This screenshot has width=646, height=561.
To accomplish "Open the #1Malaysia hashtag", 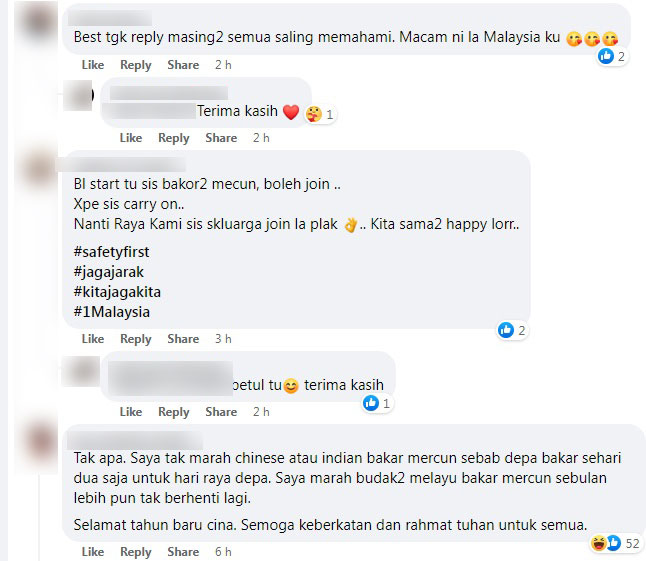I will point(112,312).
